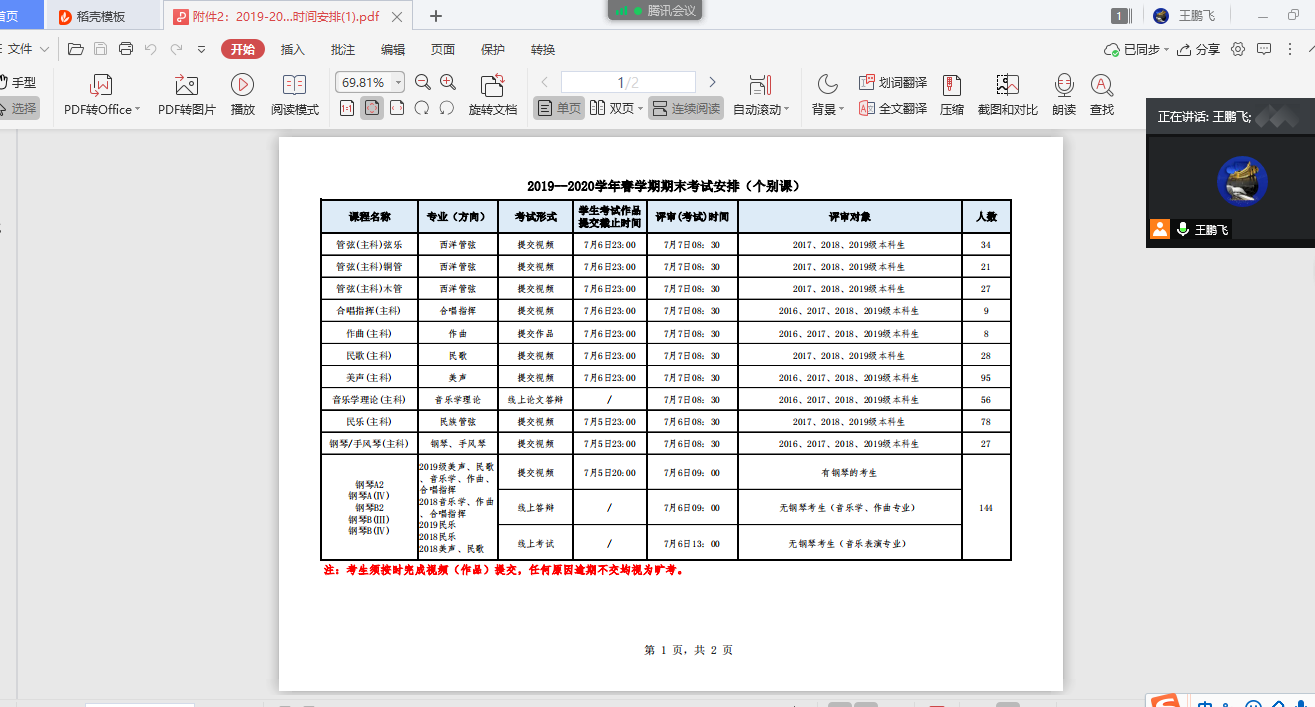This screenshot has width=1315, height=707.
Task: Open the zoom percentage dropdown
Action: tap(399, 83)
